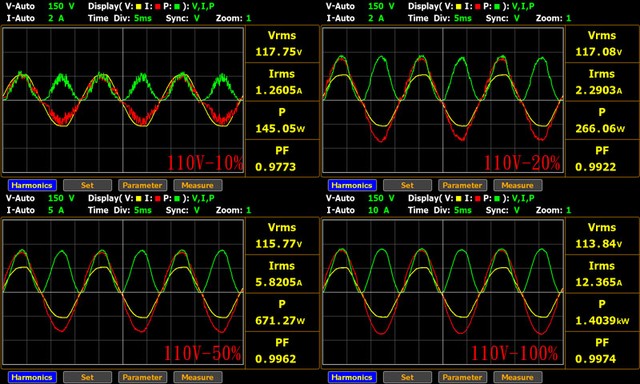The image size is (640, 384).
Task: Click yellow V color swatch in top-left display legend
Action: click(x=139, y=7)
